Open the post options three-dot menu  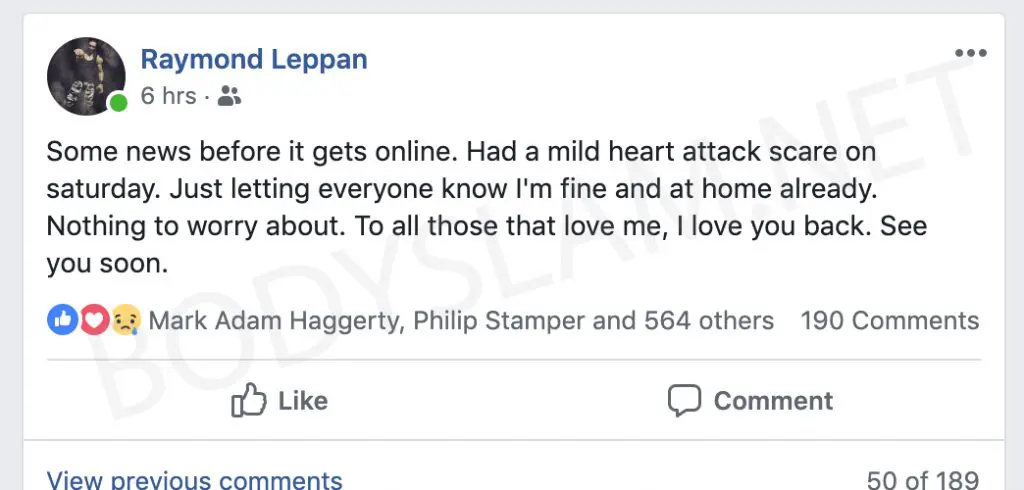pyautogui.click(x=970, y=54)
